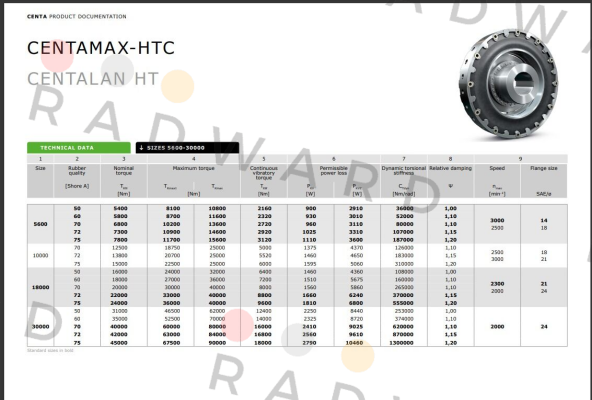Click the '[Shore A]' unit label

[x=77, y=186]
